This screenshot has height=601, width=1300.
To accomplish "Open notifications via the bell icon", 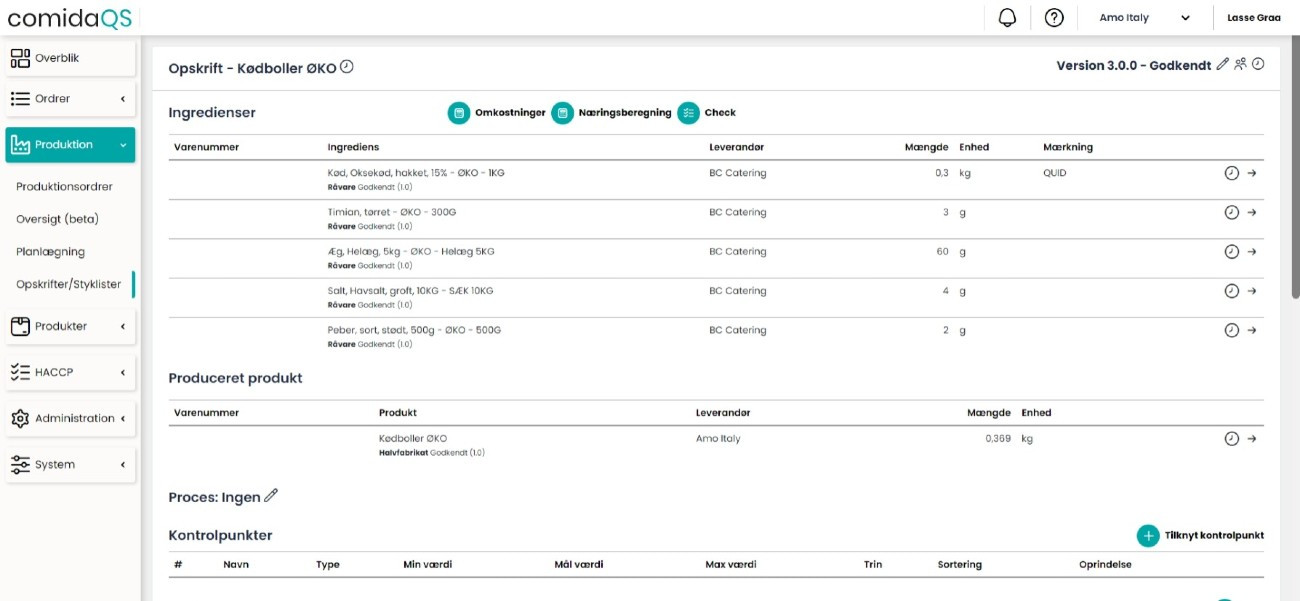I will pyautogui.click(x=1008, y=17).
